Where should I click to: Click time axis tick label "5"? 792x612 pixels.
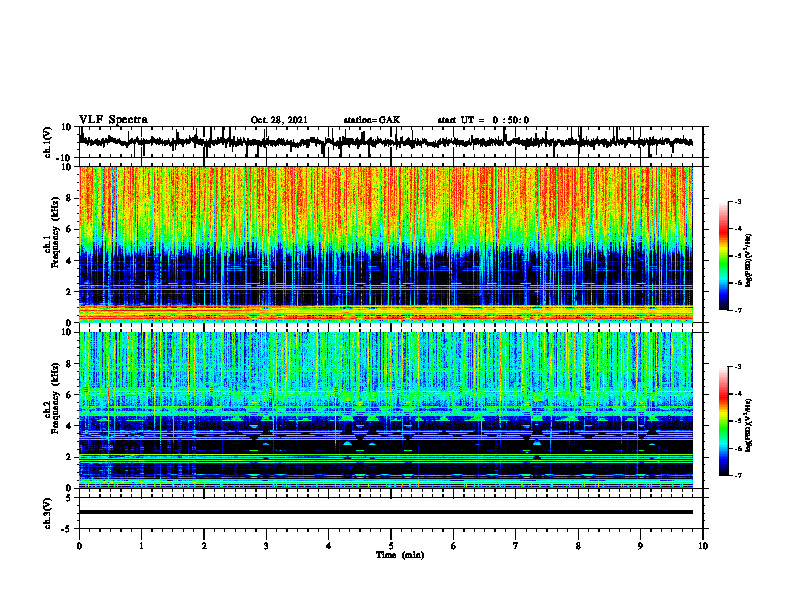pos(391,546)
